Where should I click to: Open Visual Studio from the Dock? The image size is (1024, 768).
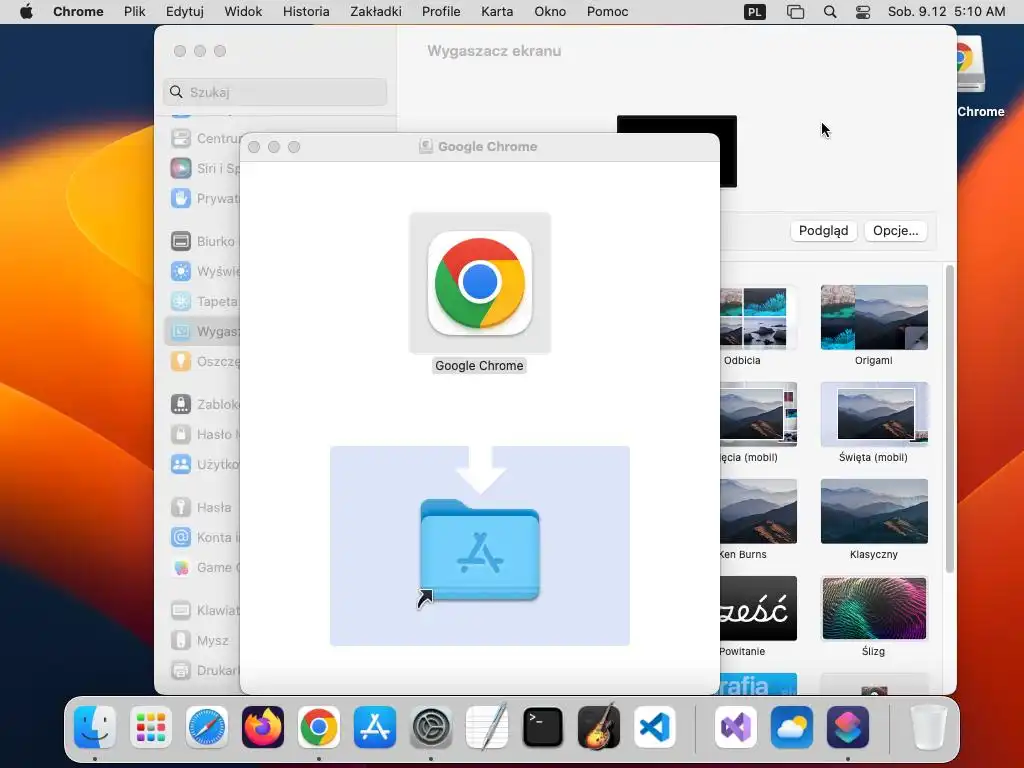pyautogui.click(x=736, y=727)
